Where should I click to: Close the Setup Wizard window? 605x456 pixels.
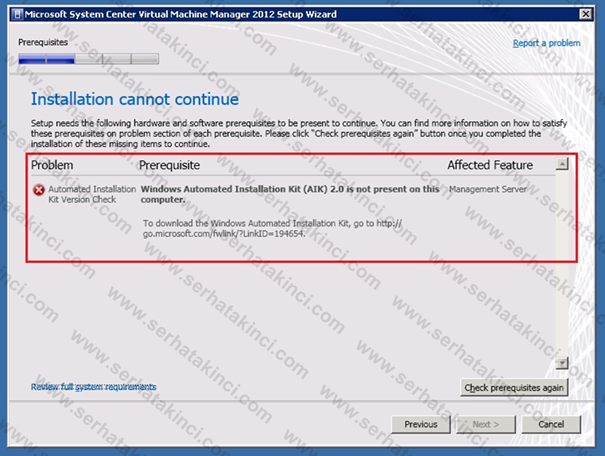click(x=585, y=14)
